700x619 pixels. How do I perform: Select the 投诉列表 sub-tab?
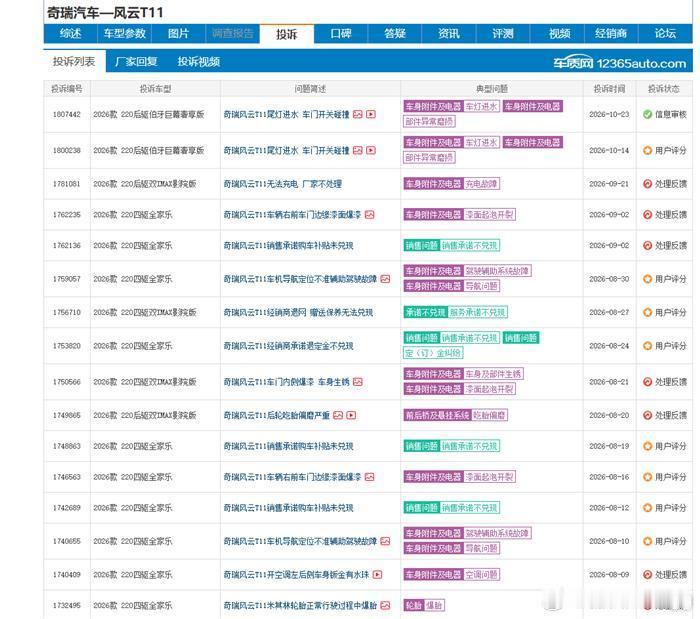pos(74,61)
